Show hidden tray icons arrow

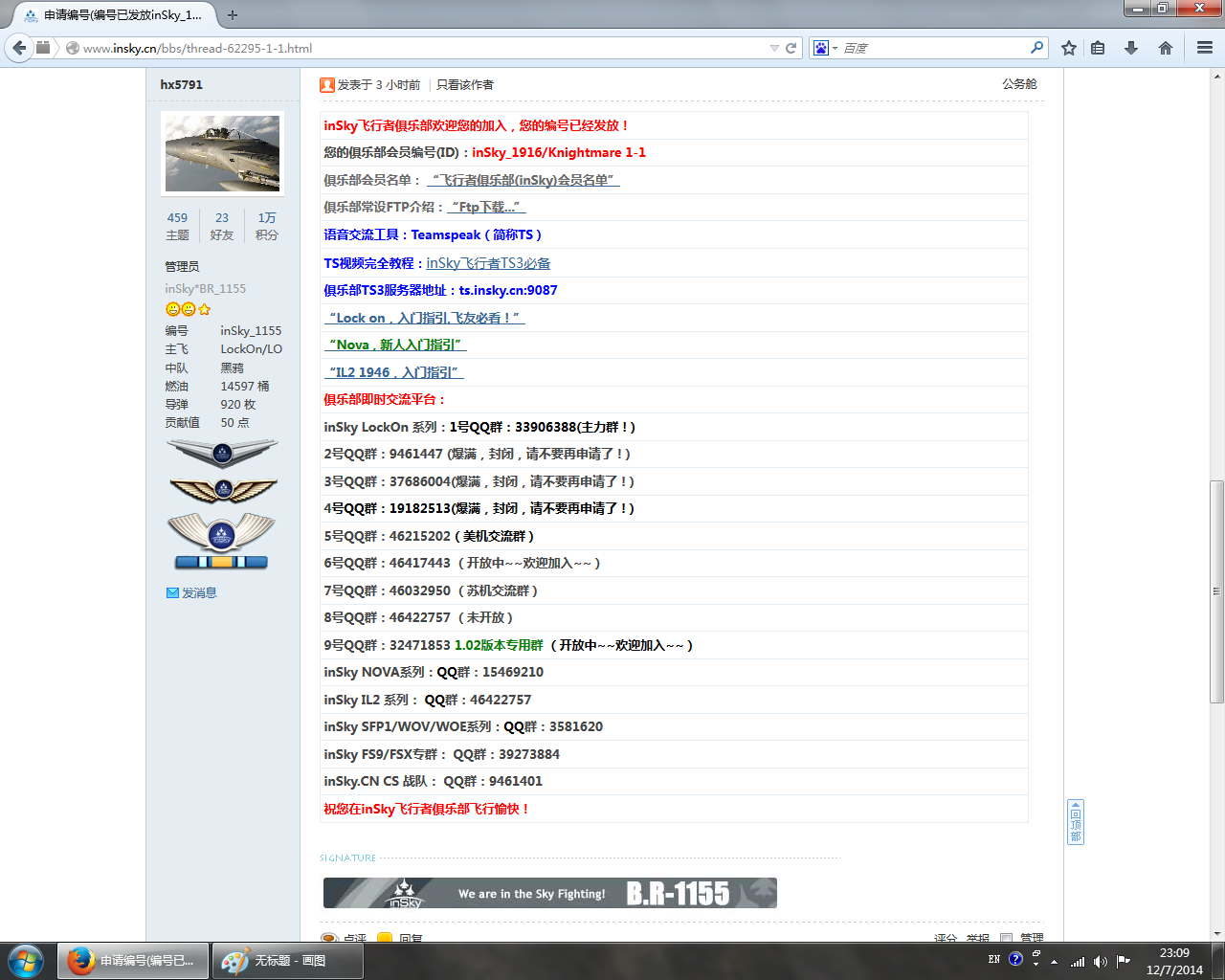[1054, 962]
